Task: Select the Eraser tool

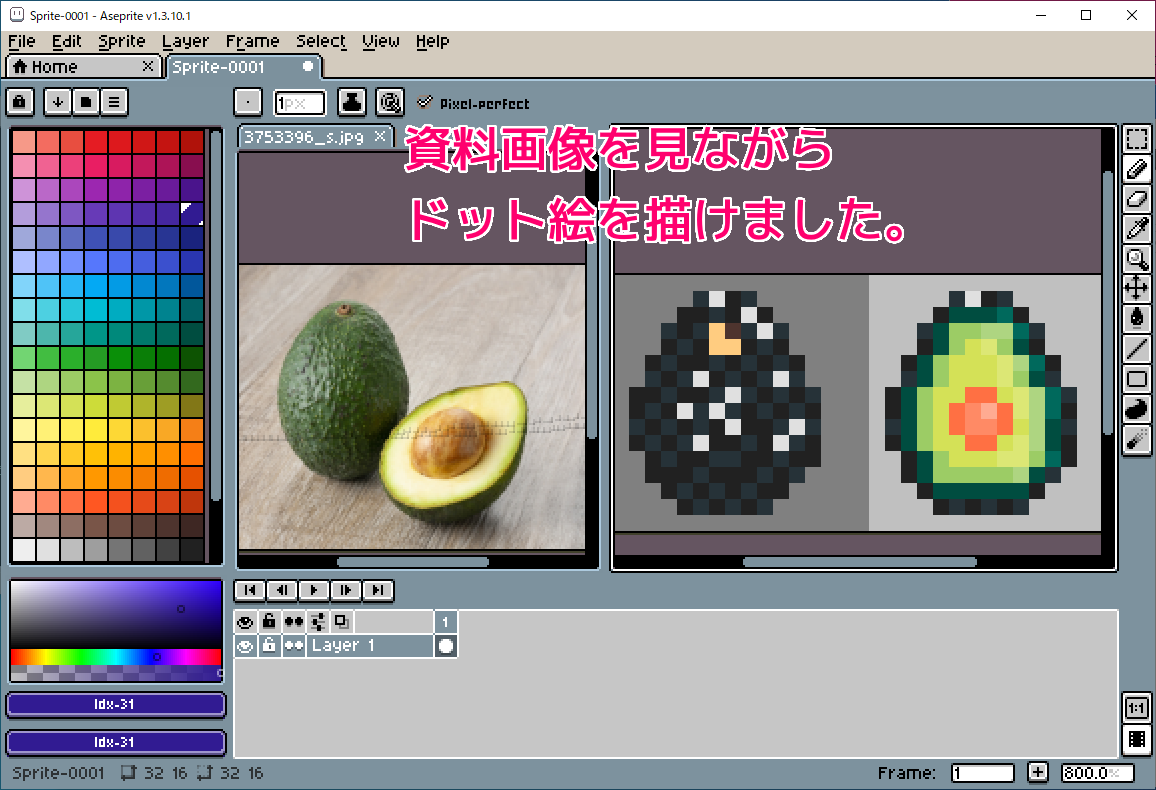Action: point(1136,199)
